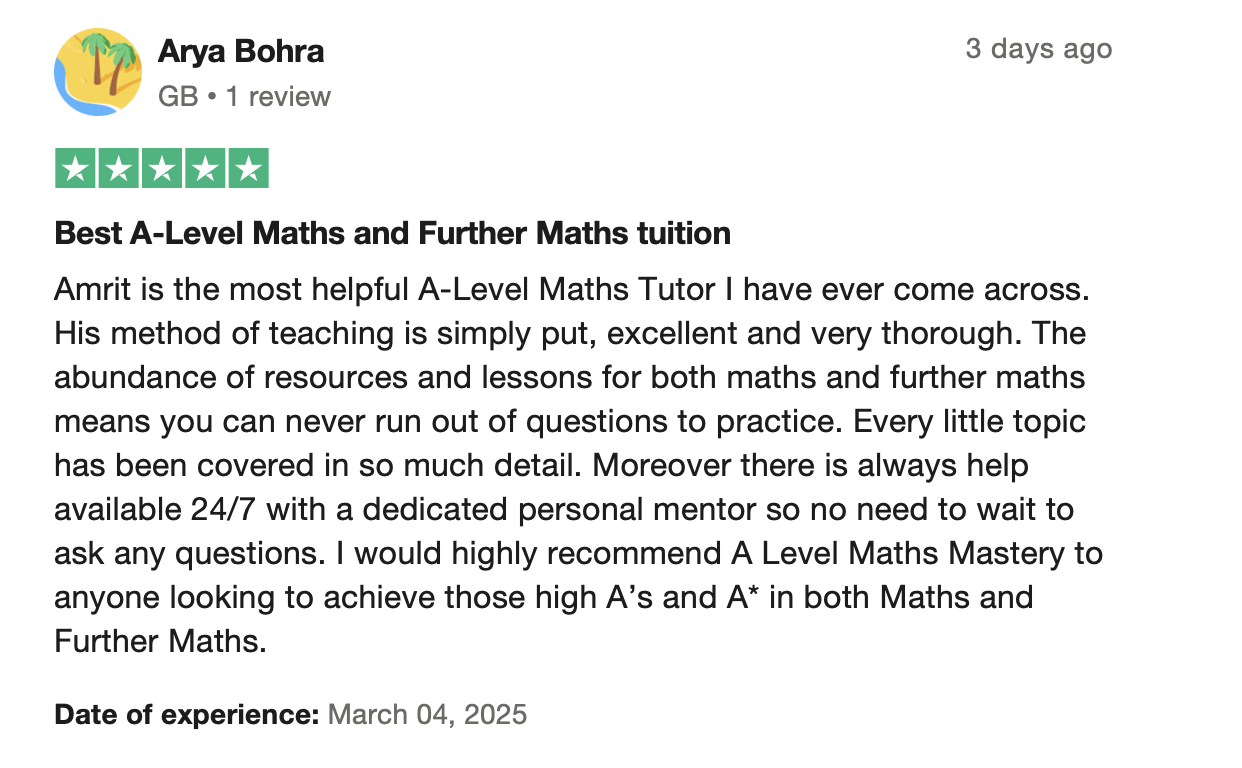
Task: Click the '1 review' count text
Action: pyautogui.click(x=276, y=97)
